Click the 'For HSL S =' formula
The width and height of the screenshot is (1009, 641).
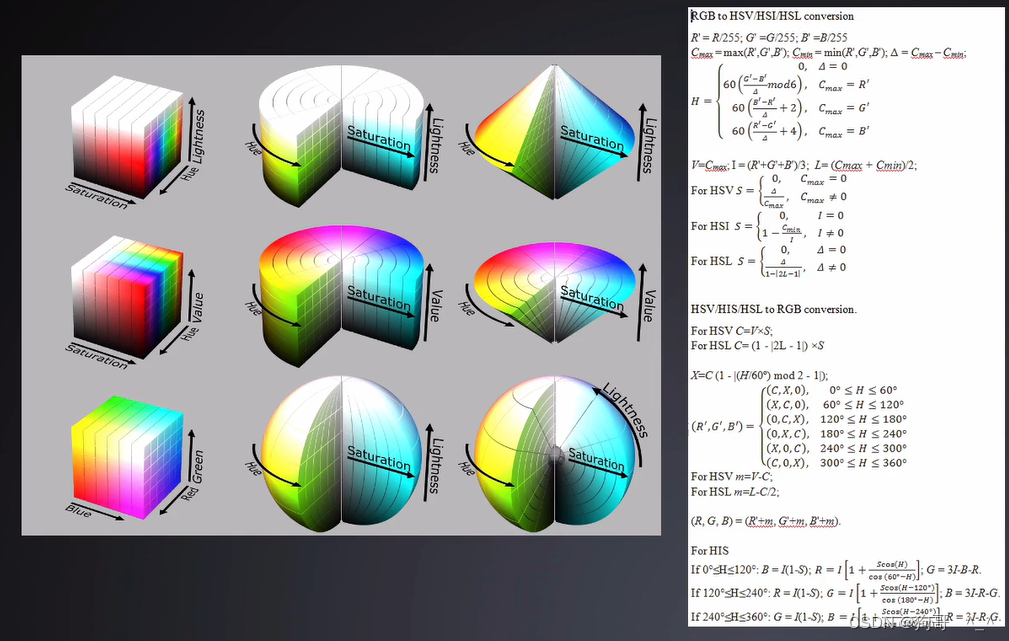click(x=769, y=261)
